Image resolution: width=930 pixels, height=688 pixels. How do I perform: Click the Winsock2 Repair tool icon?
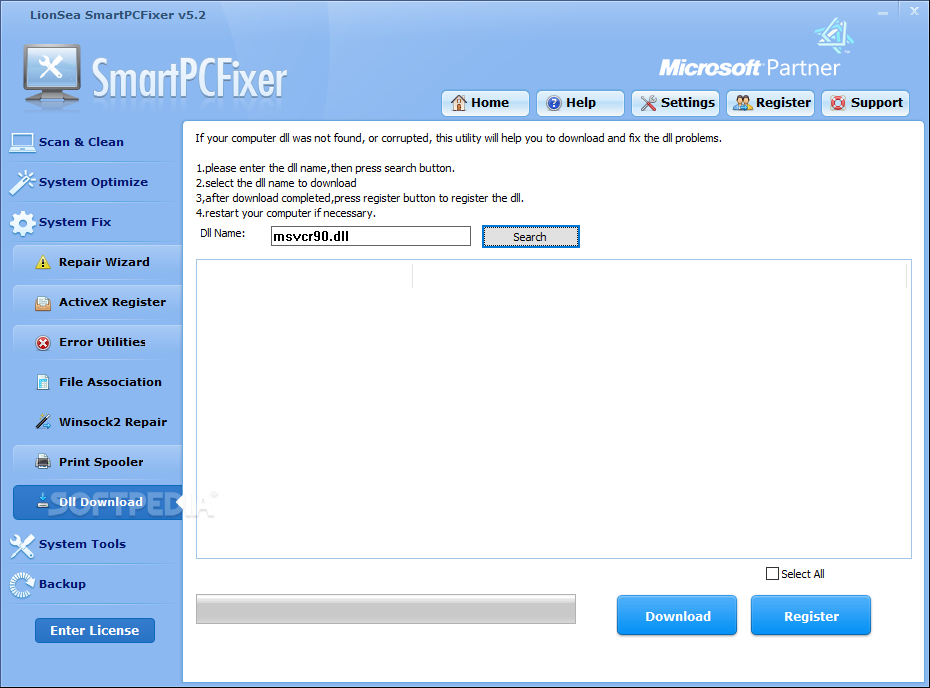point(43,422)
